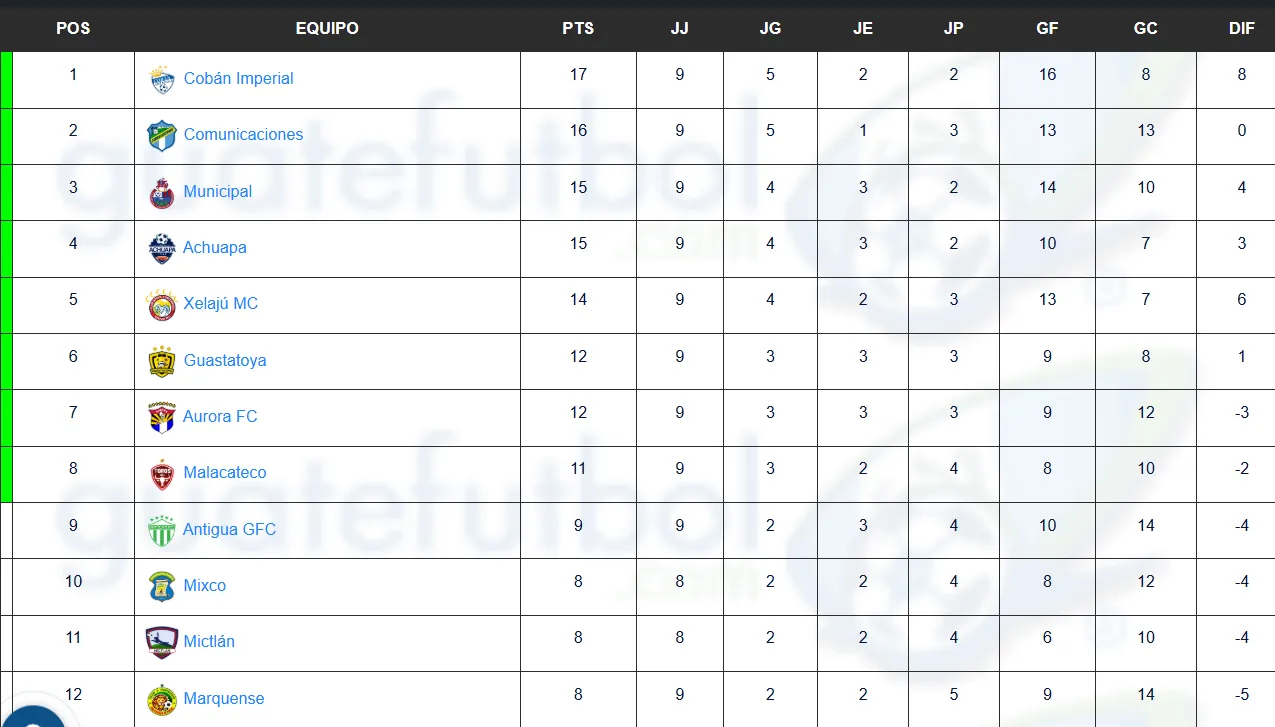The width and height of the screenshot is (1275, 727).
Task: Click the Comunicaciones club logo
Action: [162, 136]
